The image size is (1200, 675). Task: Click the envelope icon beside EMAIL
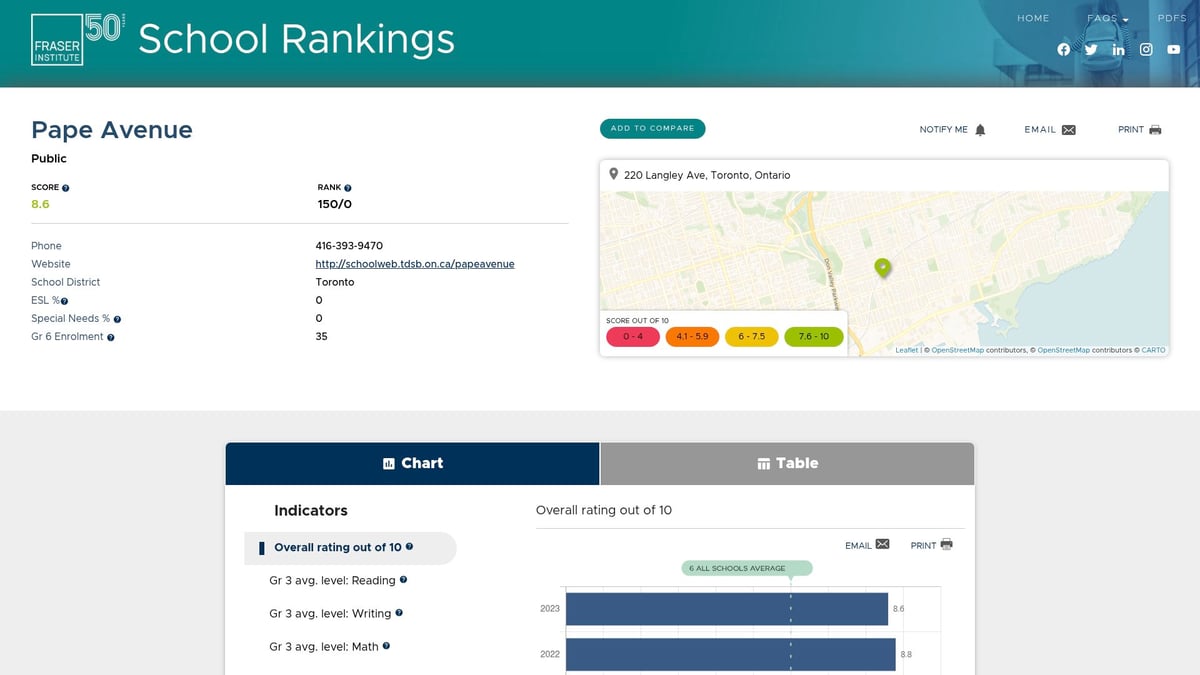[x=1070, y=128]
